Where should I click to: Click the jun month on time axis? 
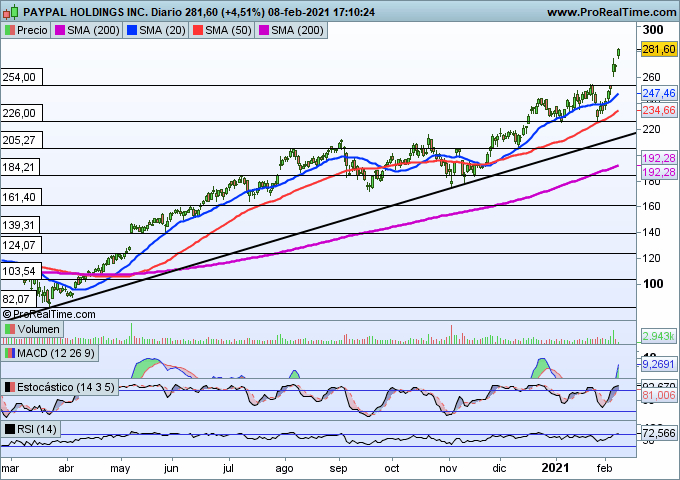(171, 469)
